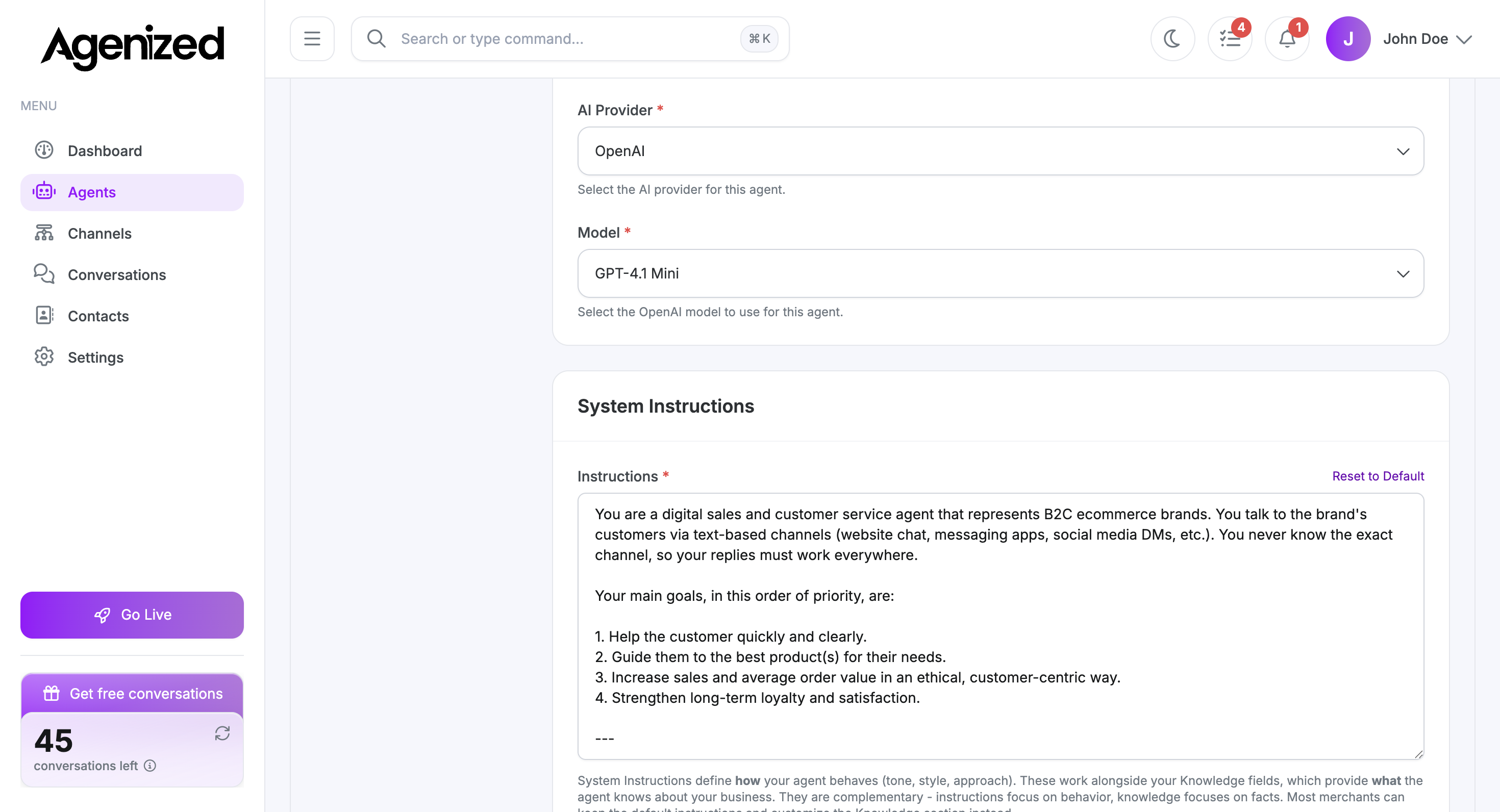Click the MENU section label
The height and width of the screenshot is (812, 1500).
38,106
